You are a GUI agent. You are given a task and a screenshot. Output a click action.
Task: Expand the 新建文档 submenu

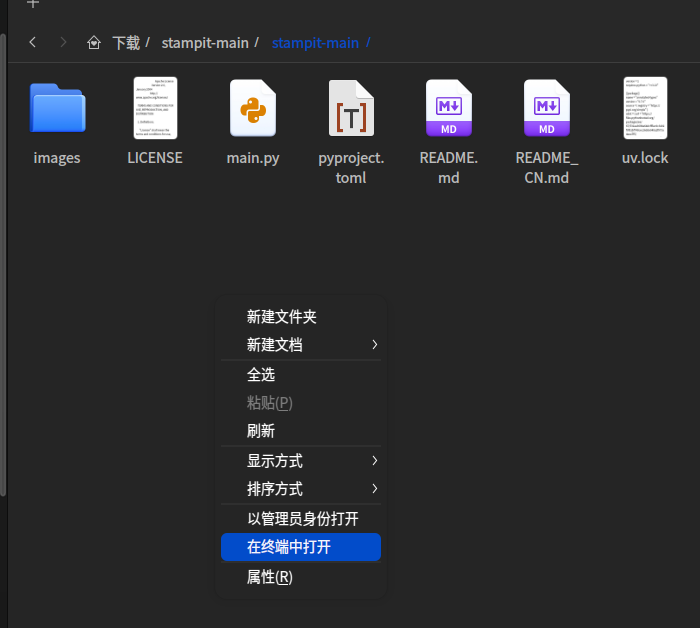[x=301, y=345]
